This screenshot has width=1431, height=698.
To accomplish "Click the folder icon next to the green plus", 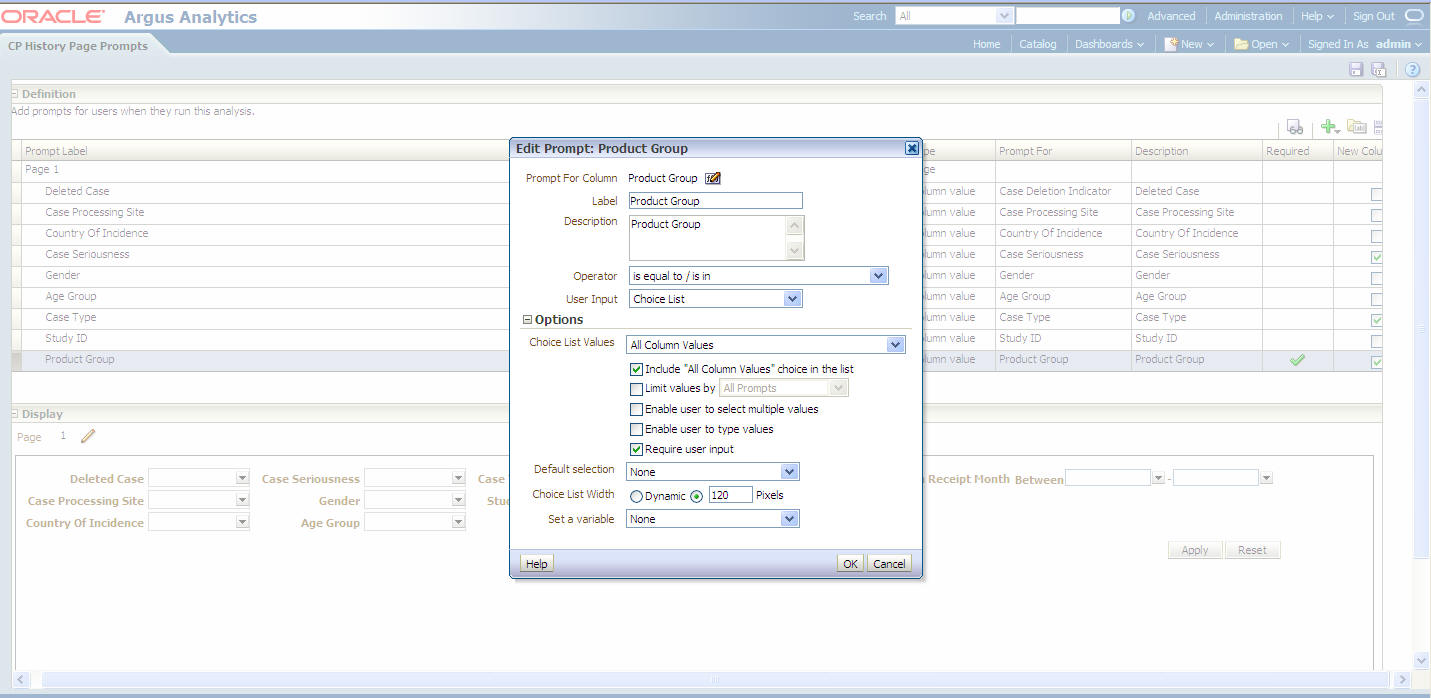I will click(x=1356, y=127).
